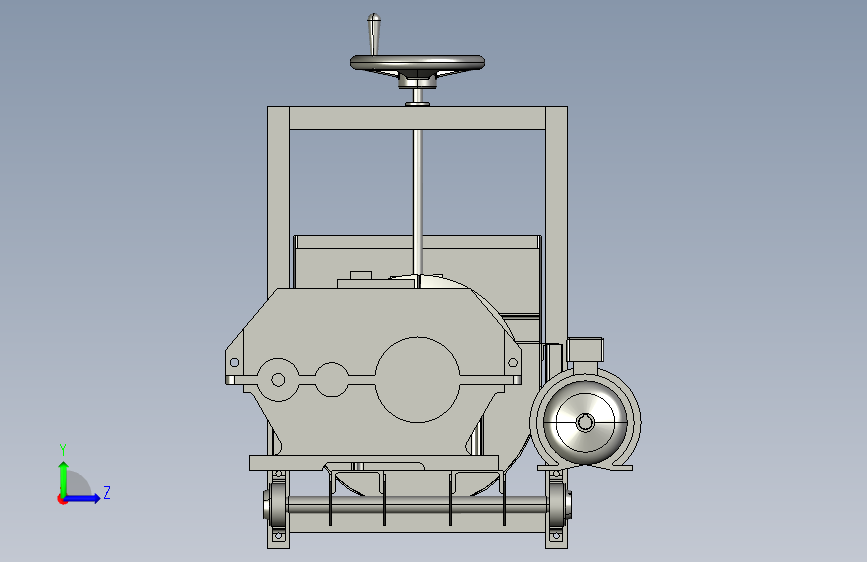Click the blue Z axis arrow of the triad
Screen dimensions: 867x562
[83, 498]
